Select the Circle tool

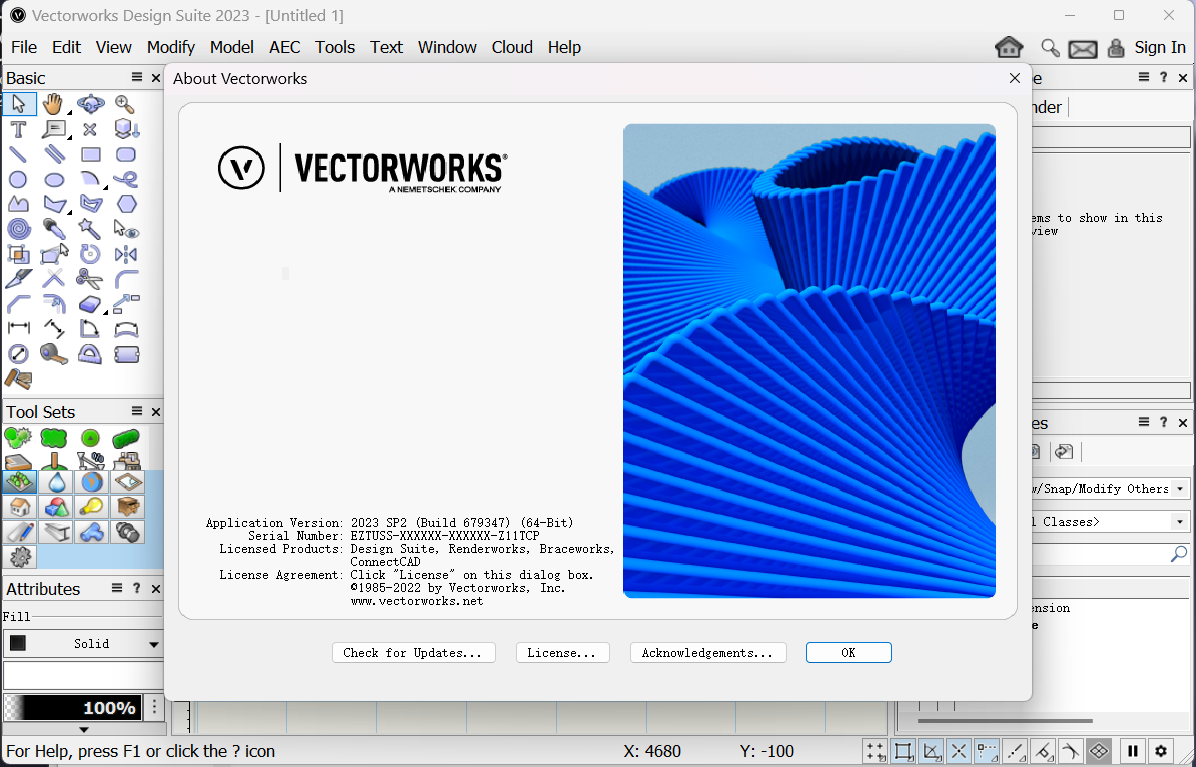pos(18,180)
